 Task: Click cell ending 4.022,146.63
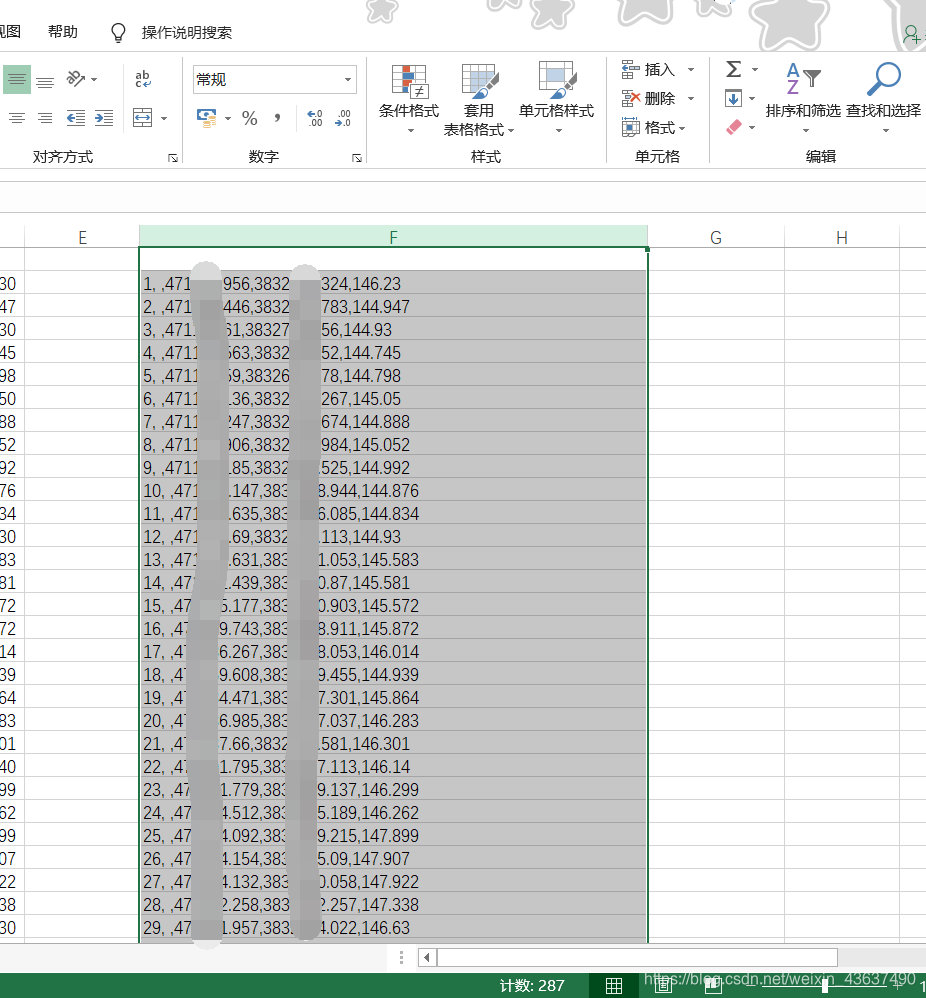coord(393,927)
